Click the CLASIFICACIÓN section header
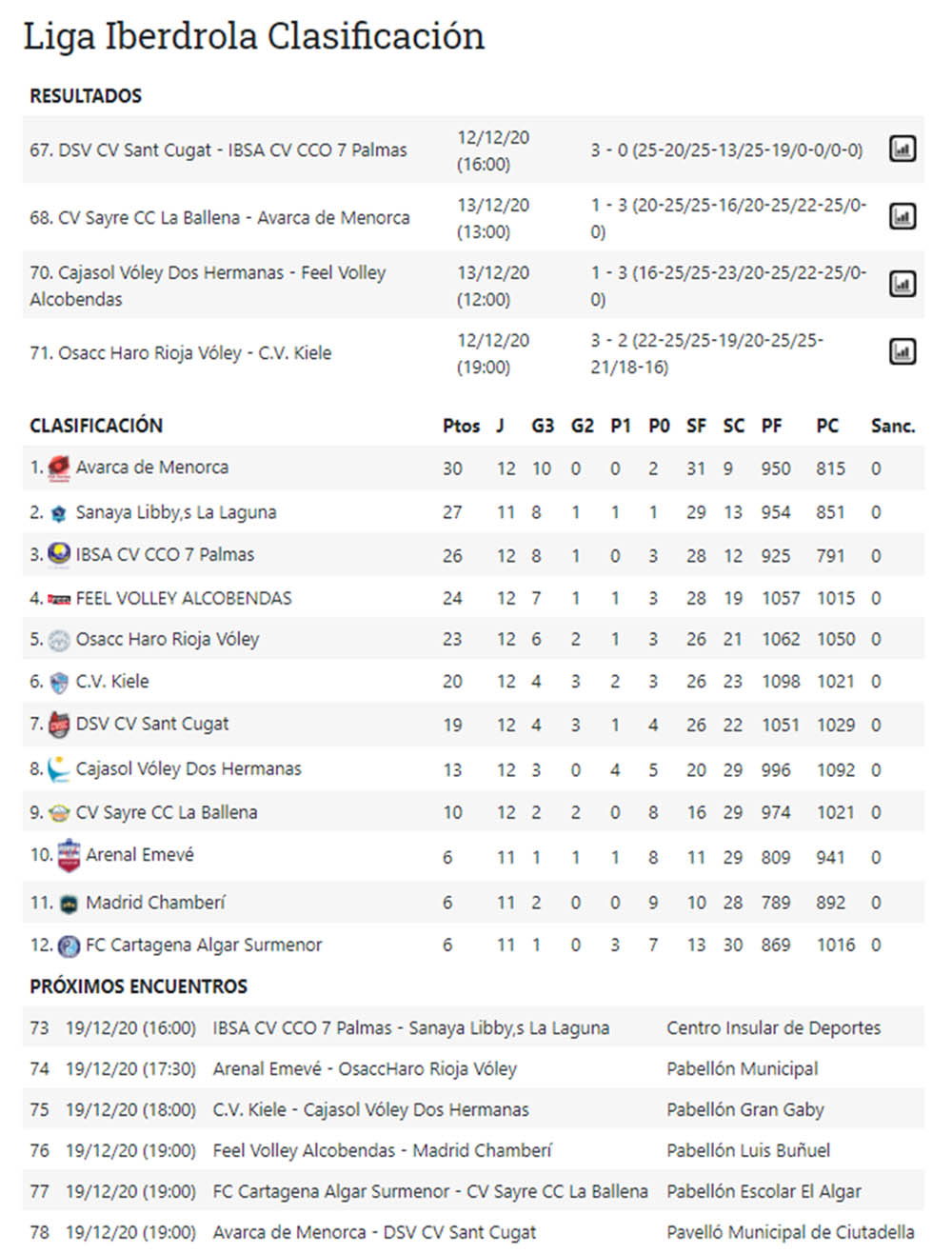Viewport: 952px width, 1254px height. (98, 426)
